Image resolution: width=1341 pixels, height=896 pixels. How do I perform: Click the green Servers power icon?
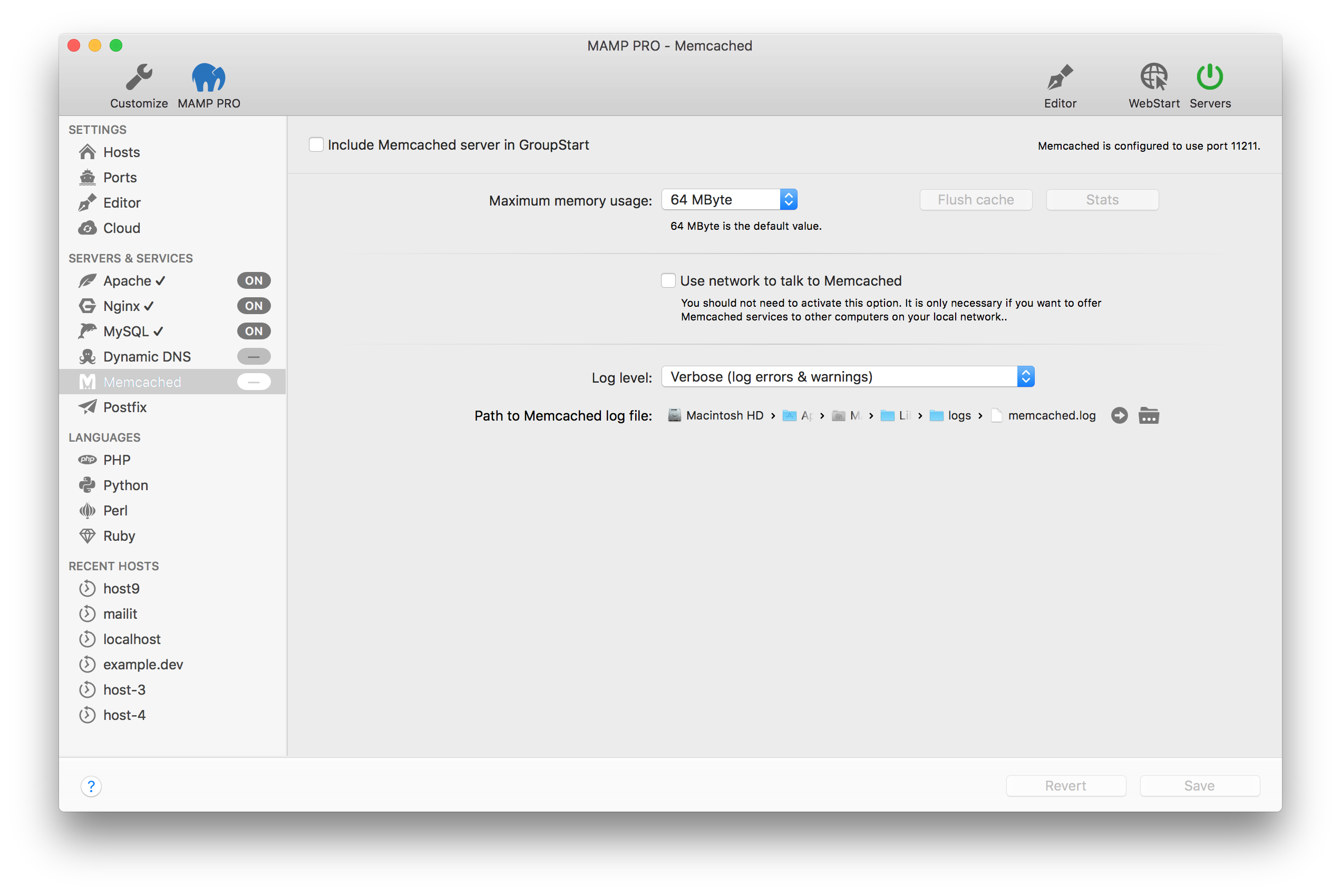click(x=1210, y=77)
